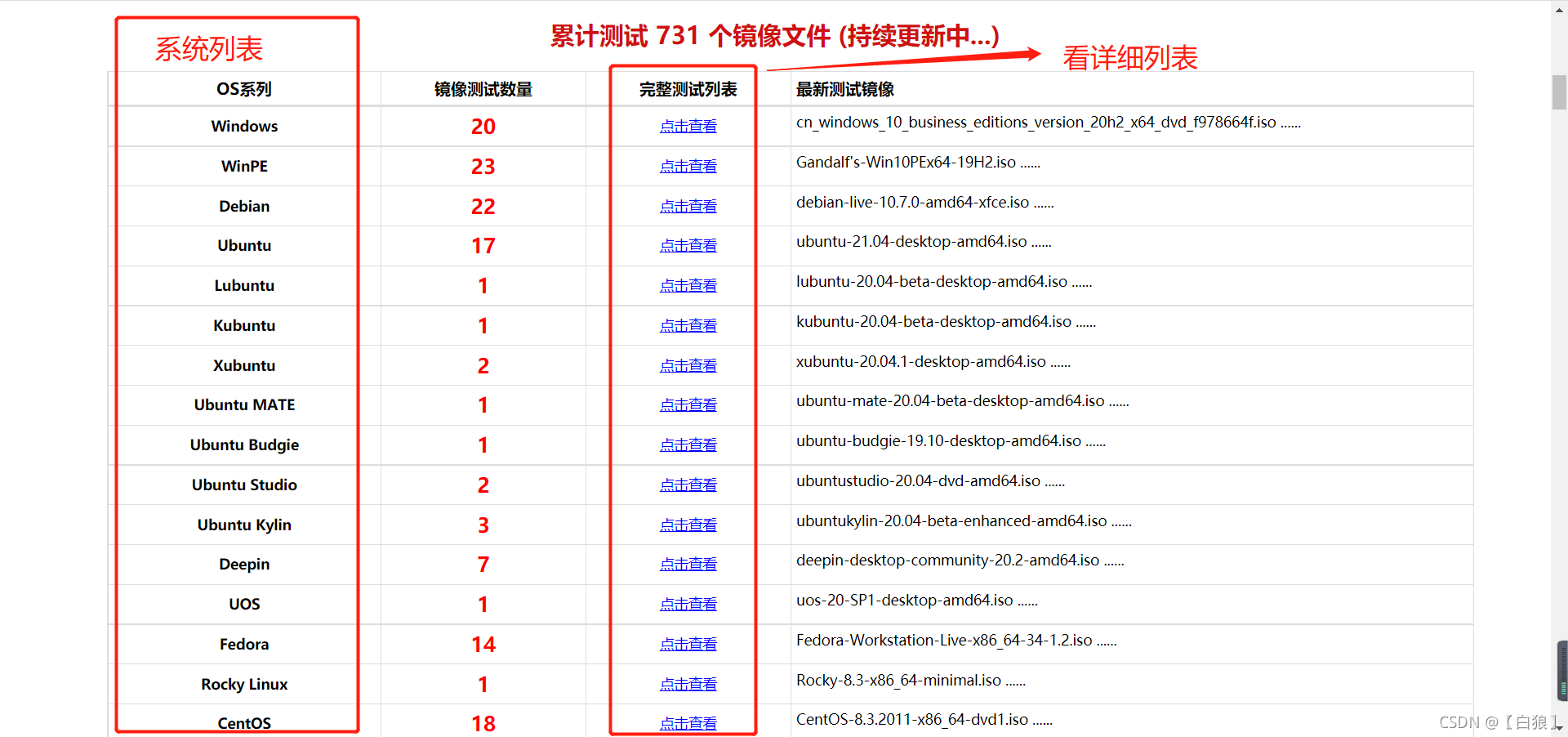Click the OS系列 column header
This screenshot has width=1568, height=737.
point(244,89)
